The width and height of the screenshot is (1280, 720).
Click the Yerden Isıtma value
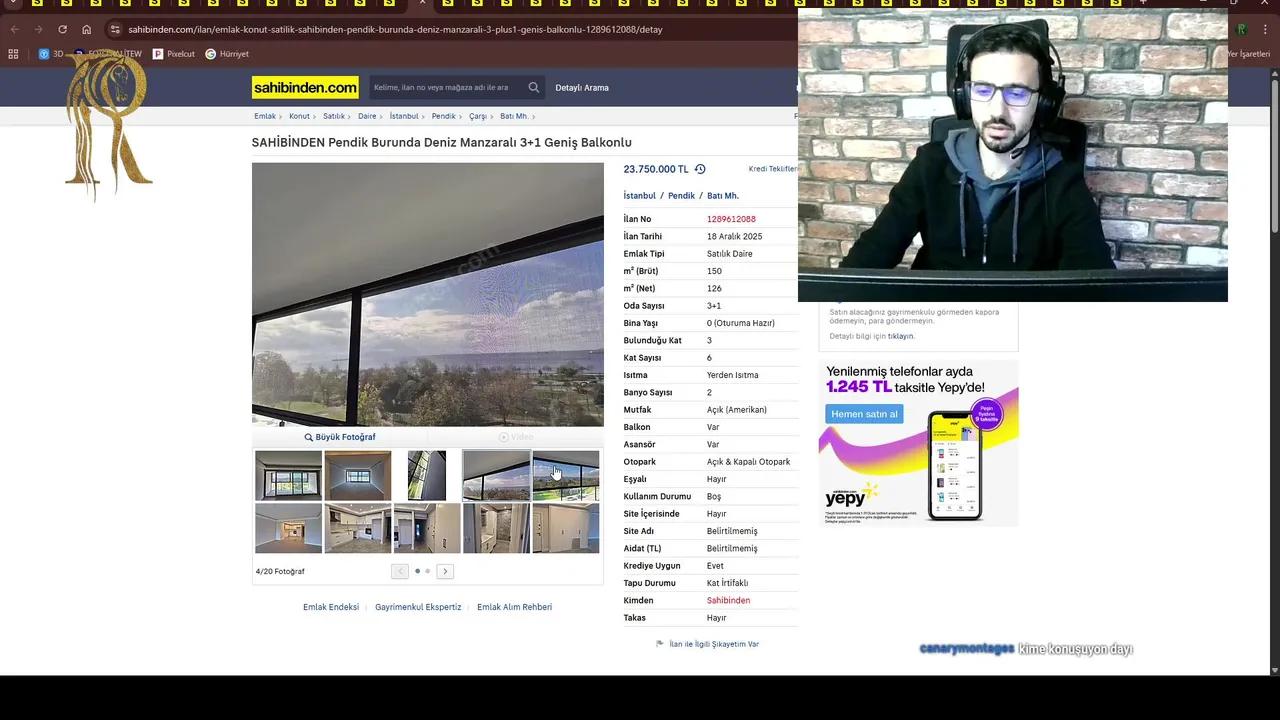(732, 375)
